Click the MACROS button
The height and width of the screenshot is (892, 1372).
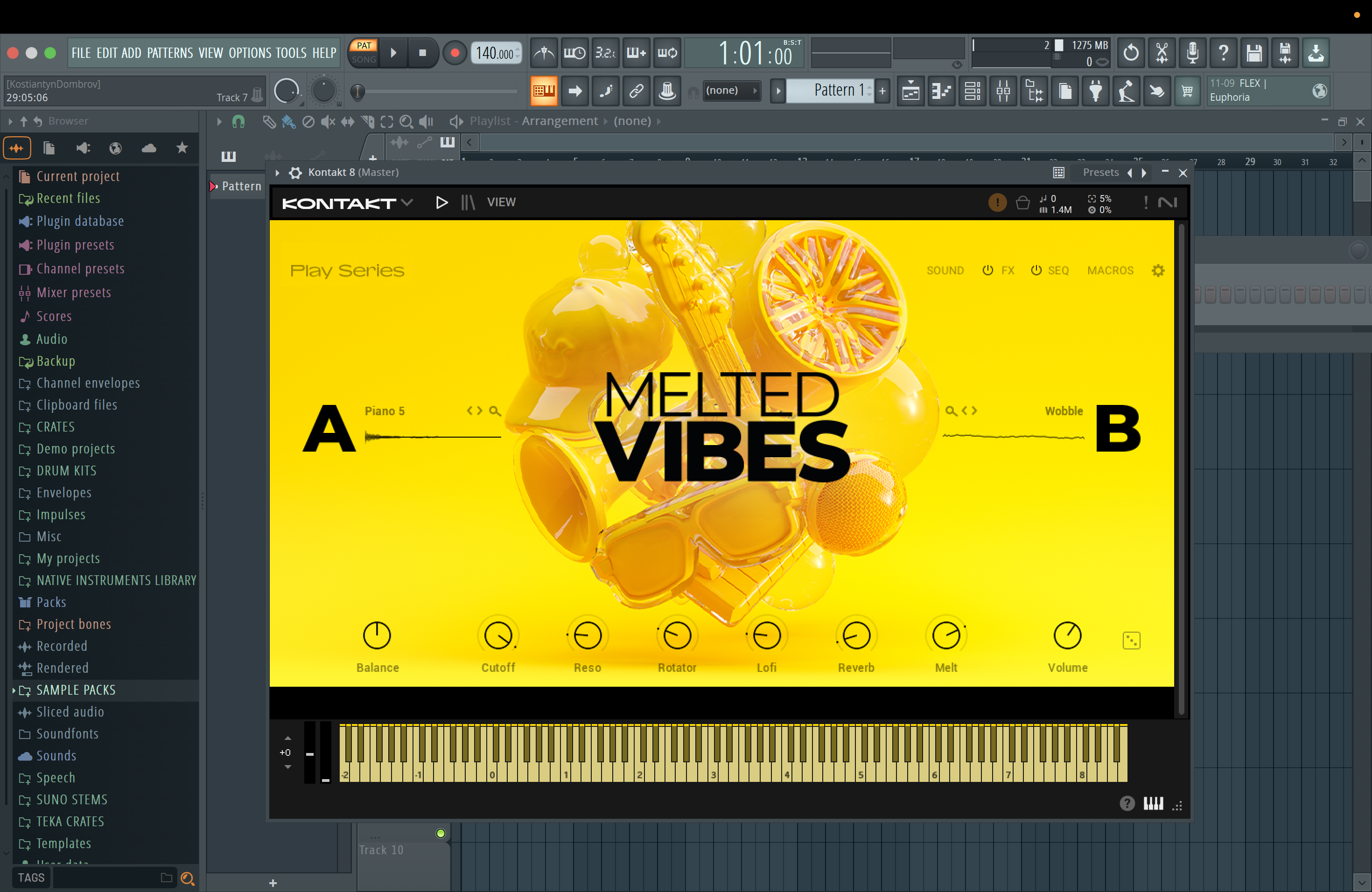(1110, 270)
